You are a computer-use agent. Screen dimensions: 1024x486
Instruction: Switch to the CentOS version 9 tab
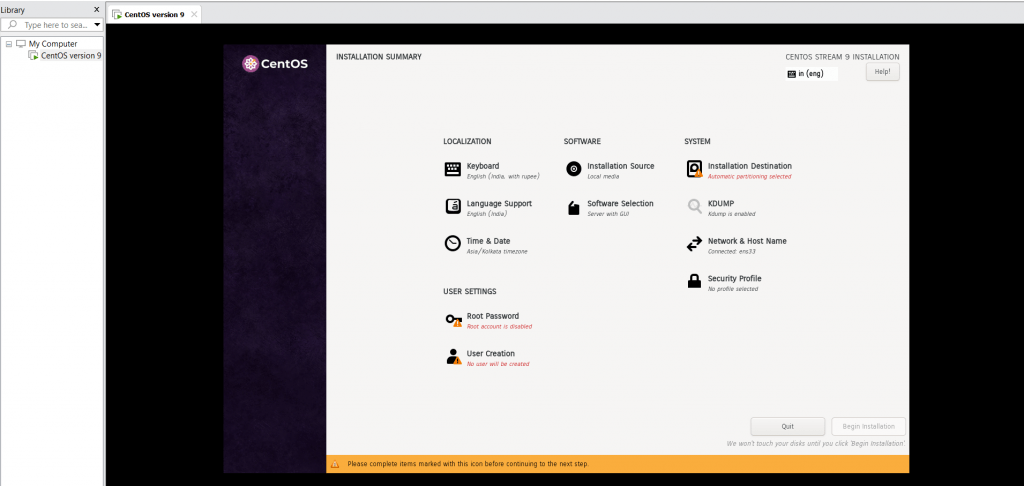155,14
